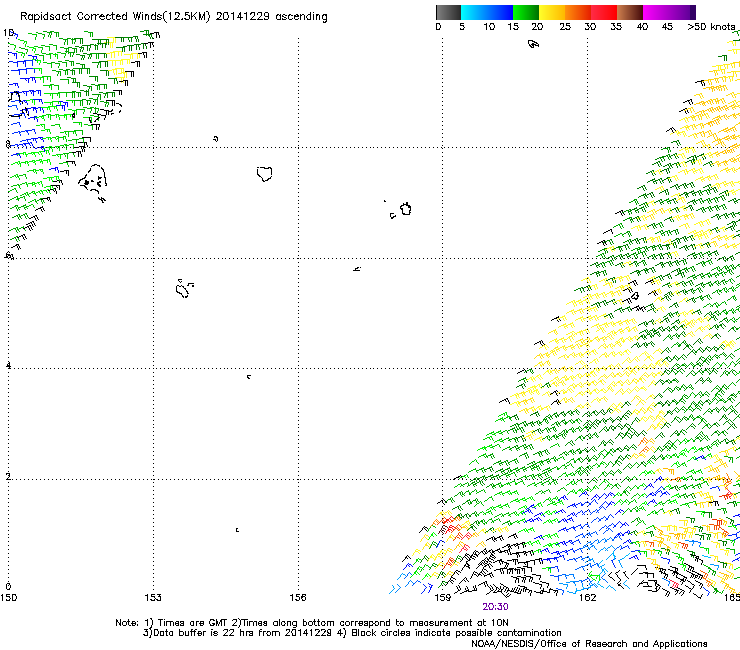Click the island outline near 153.7E 5.5N
This screenshot has height=650, width=740.
tap(184, 288)
